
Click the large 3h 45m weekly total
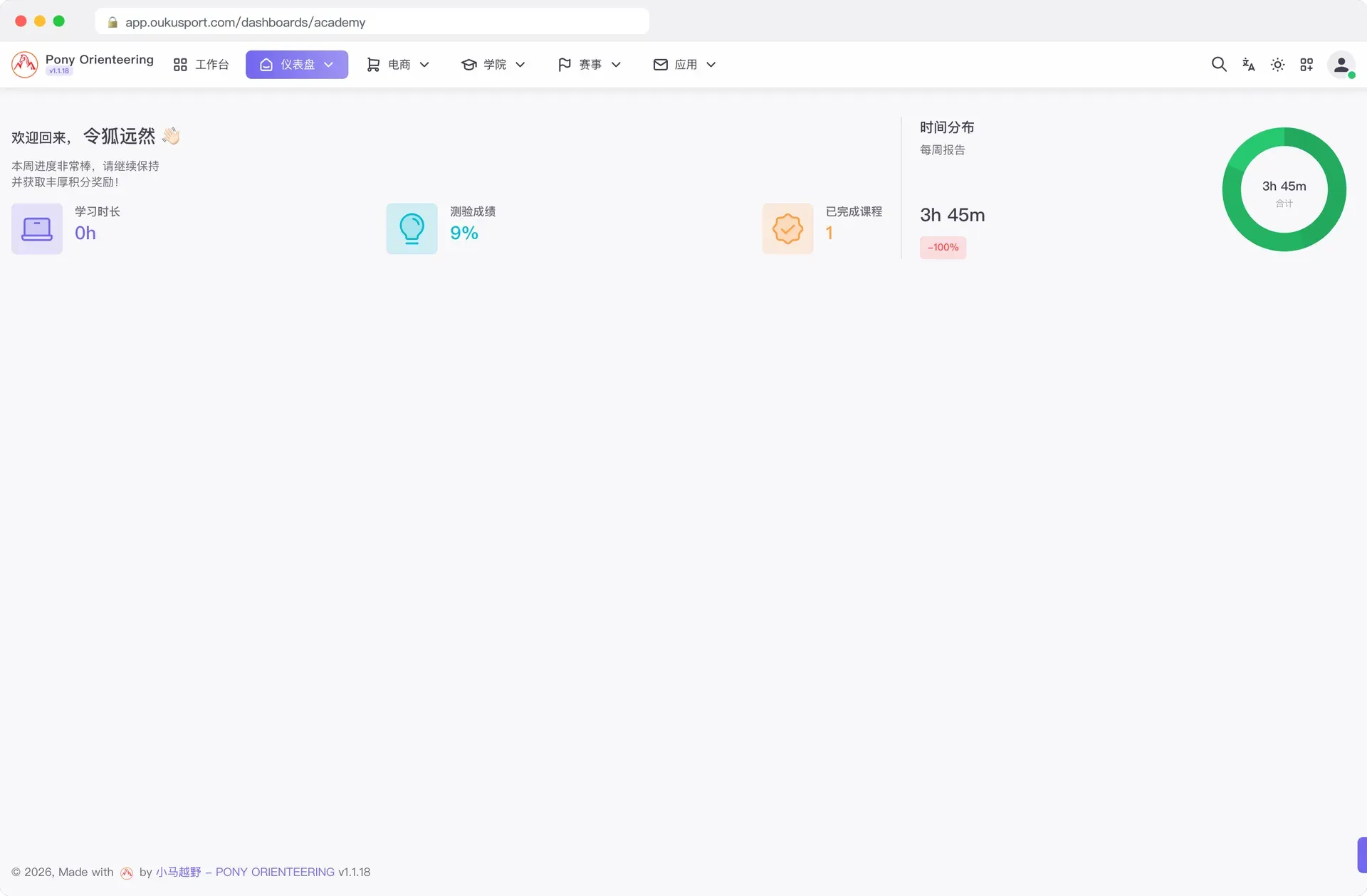[953, 215]
